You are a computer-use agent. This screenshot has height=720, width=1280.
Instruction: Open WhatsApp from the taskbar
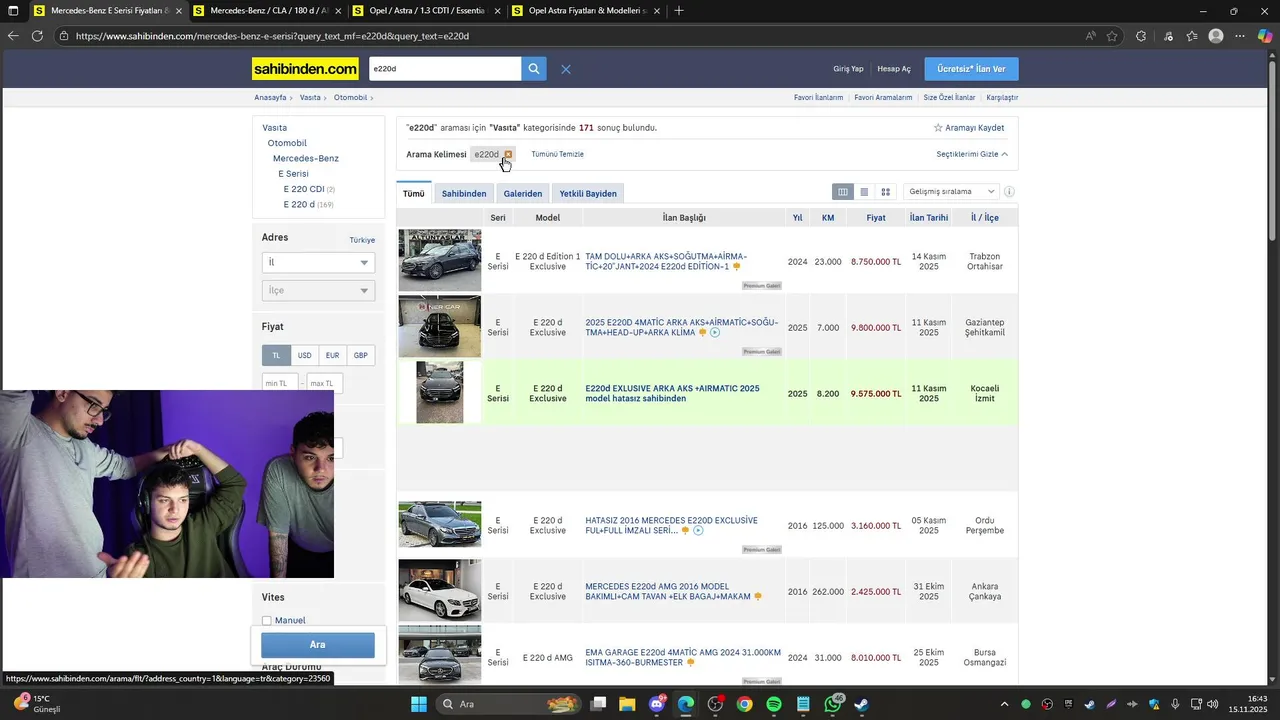click(833, 704)
